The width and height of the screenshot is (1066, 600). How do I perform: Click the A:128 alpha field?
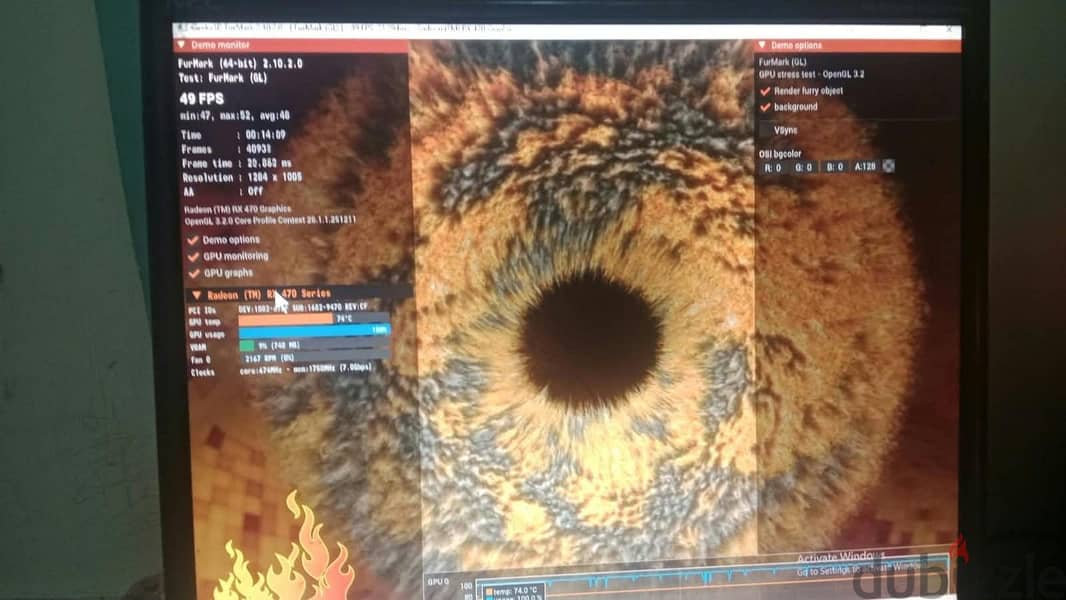click(x=865, y=166)
